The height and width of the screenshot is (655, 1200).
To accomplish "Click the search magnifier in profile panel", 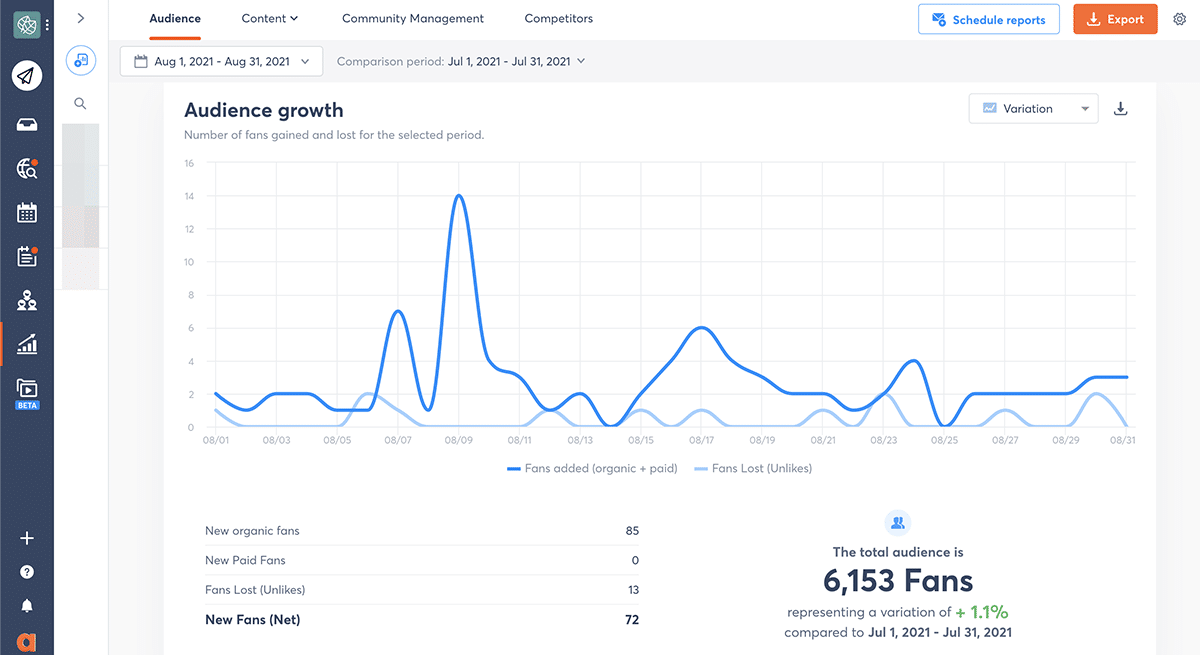I will point(80,103).
